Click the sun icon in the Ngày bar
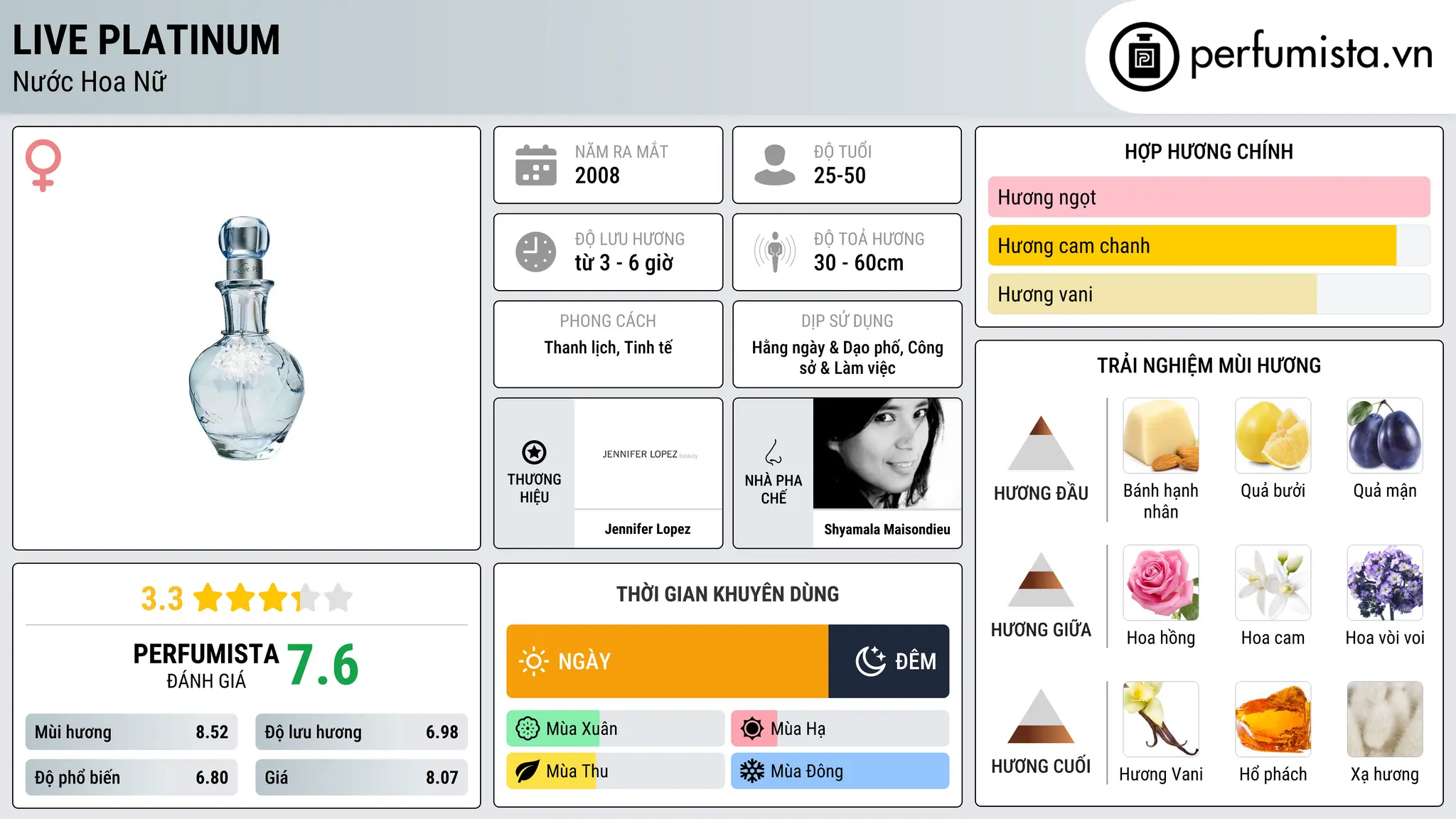 point(533,661)
